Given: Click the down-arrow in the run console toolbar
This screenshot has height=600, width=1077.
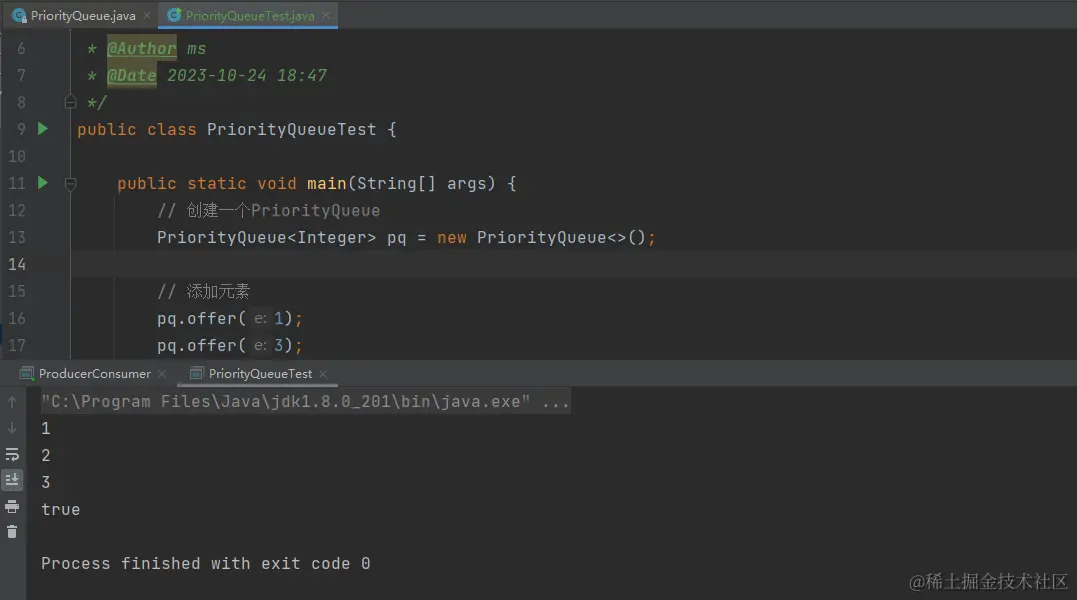Looking at the screenshot, I should 12,428.
